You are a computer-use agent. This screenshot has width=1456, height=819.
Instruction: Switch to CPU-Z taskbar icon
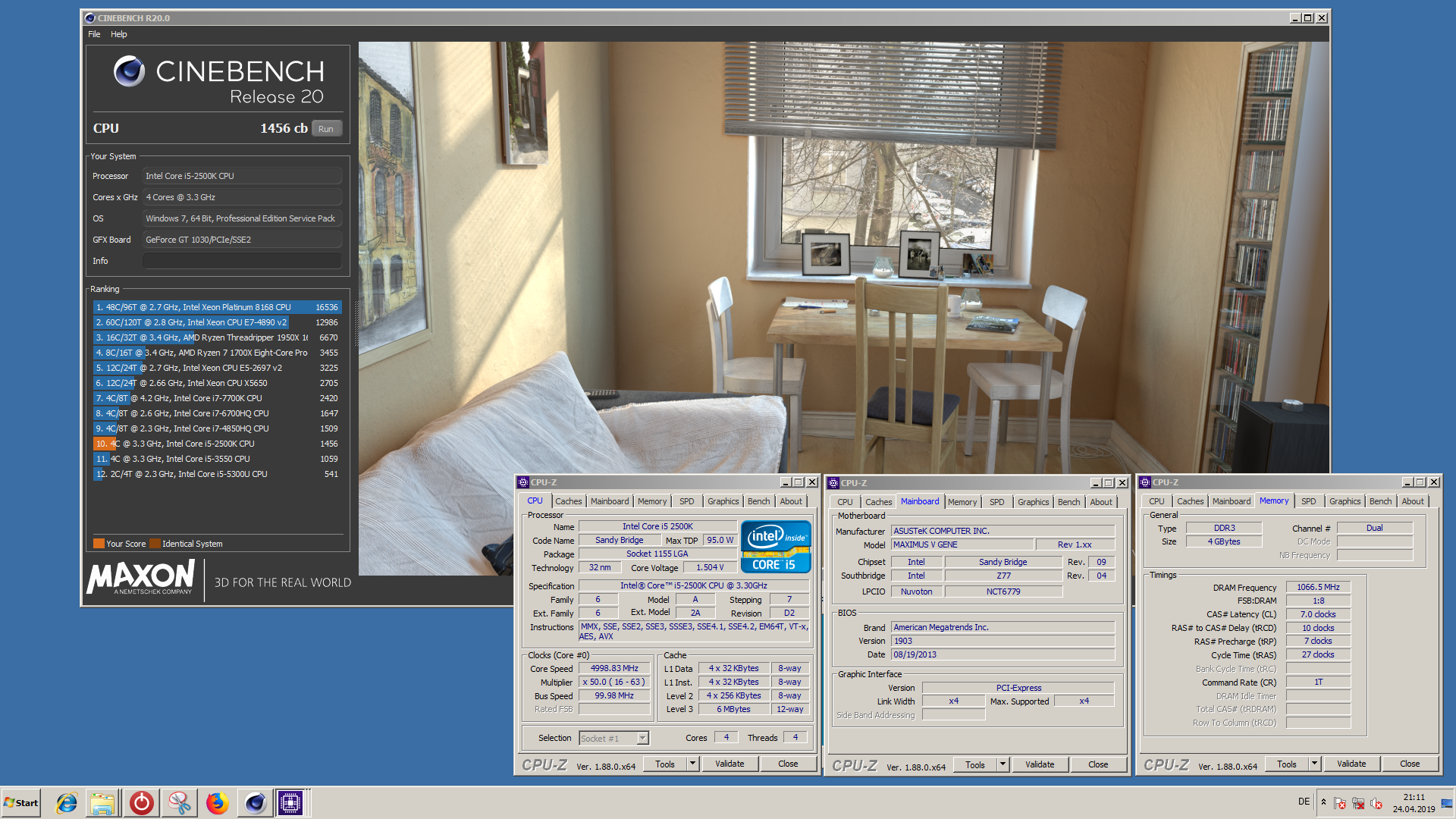pyautogui.click(x=290, y=802)
